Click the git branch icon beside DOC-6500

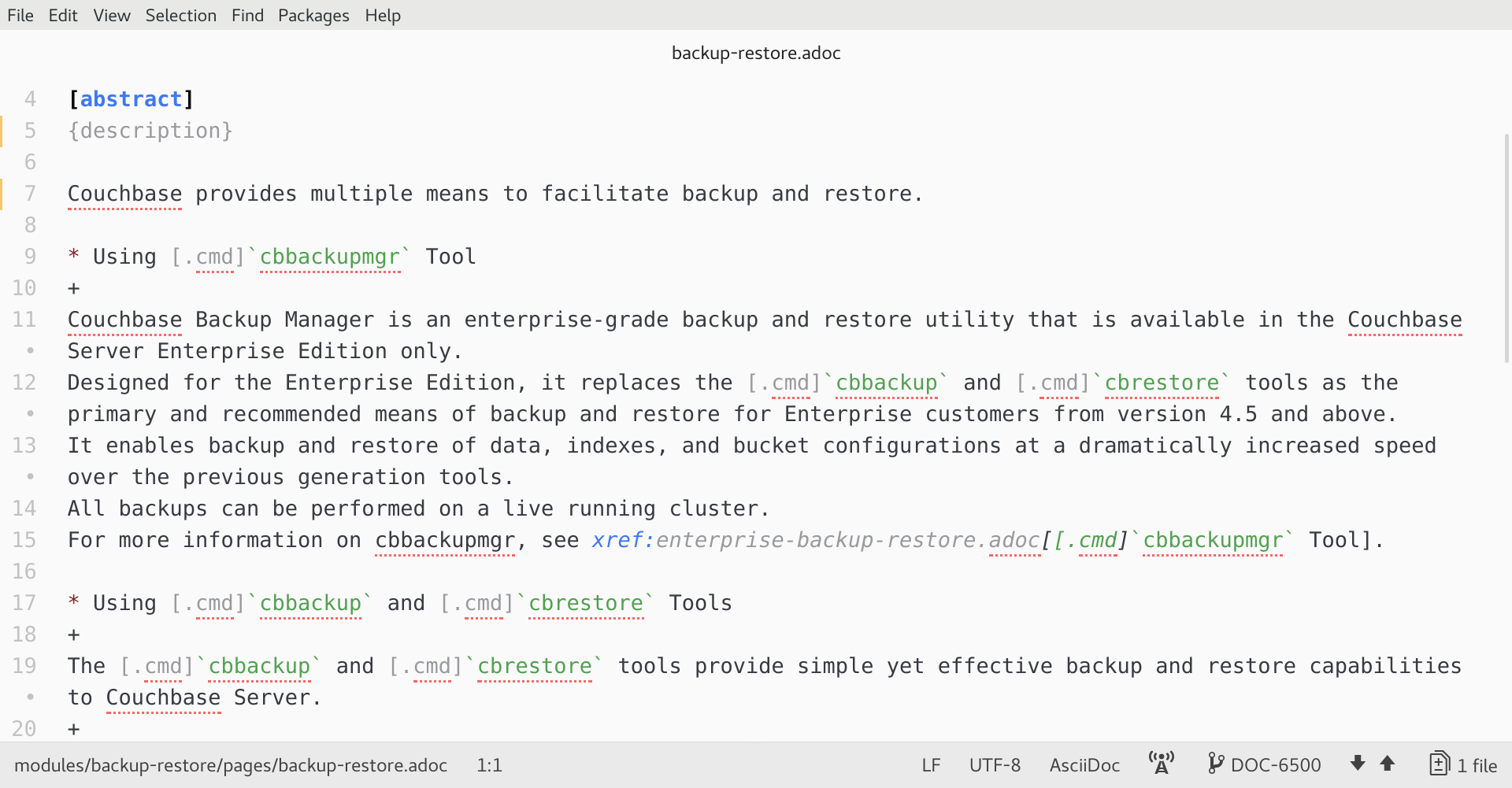pos(1215,764)
